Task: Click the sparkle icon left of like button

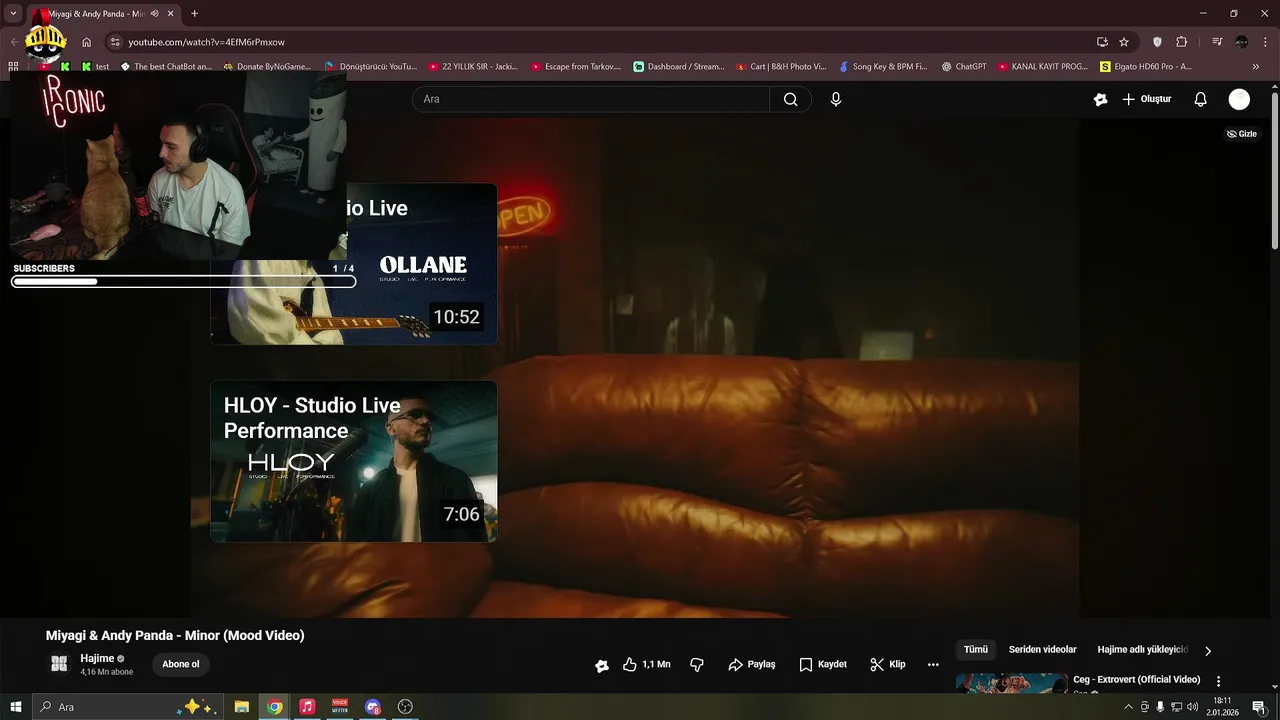Action: pos(602,665)
